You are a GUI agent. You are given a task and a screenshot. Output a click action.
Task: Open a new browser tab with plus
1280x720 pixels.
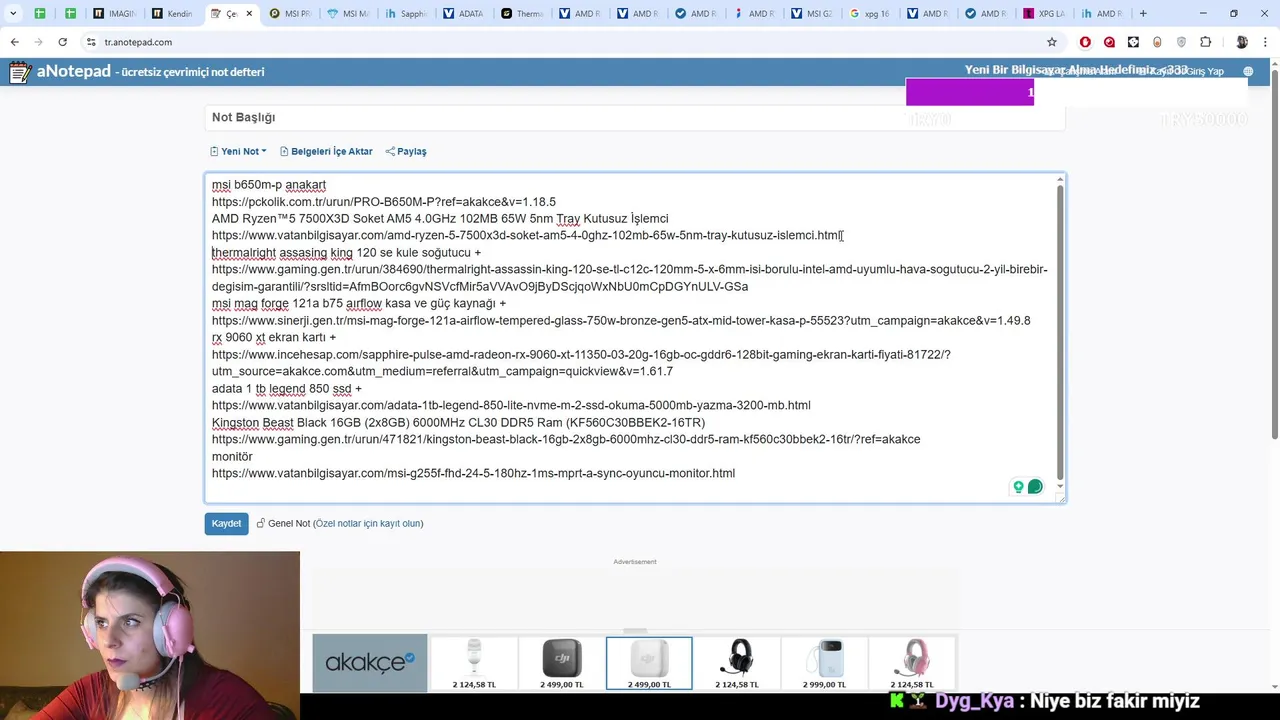click(1143, 14)
